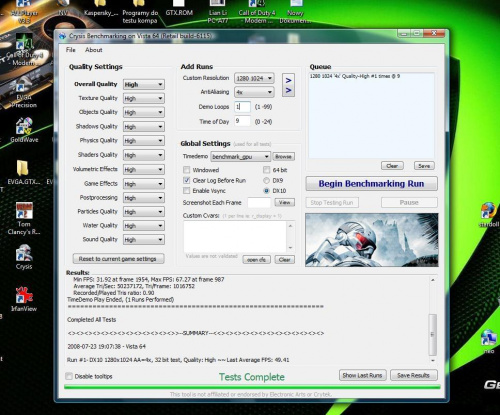Screen dimensions: 500x415
Task: Select the DX9 radio button
Action: (266, 180)
